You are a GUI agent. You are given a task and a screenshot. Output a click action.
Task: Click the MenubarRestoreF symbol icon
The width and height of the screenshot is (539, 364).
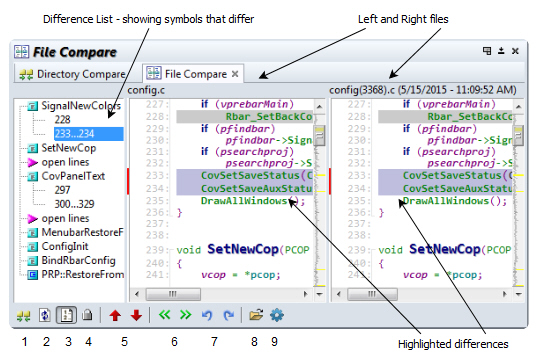pyautogui.click(x=33, y=233)
